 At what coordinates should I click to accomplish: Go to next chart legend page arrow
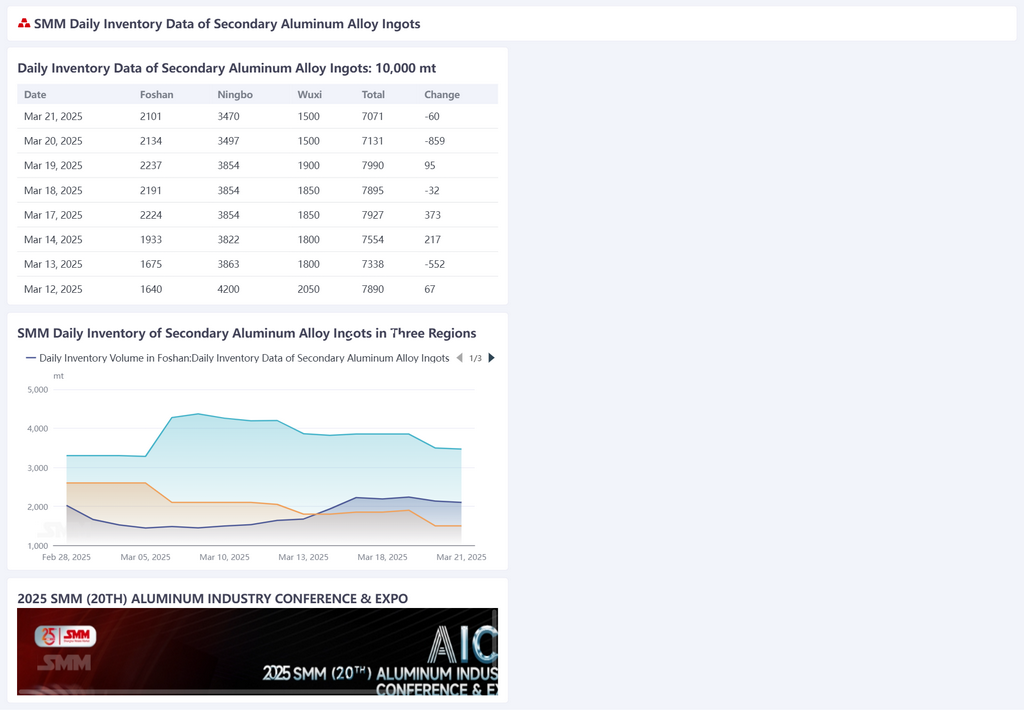[492, 358]
